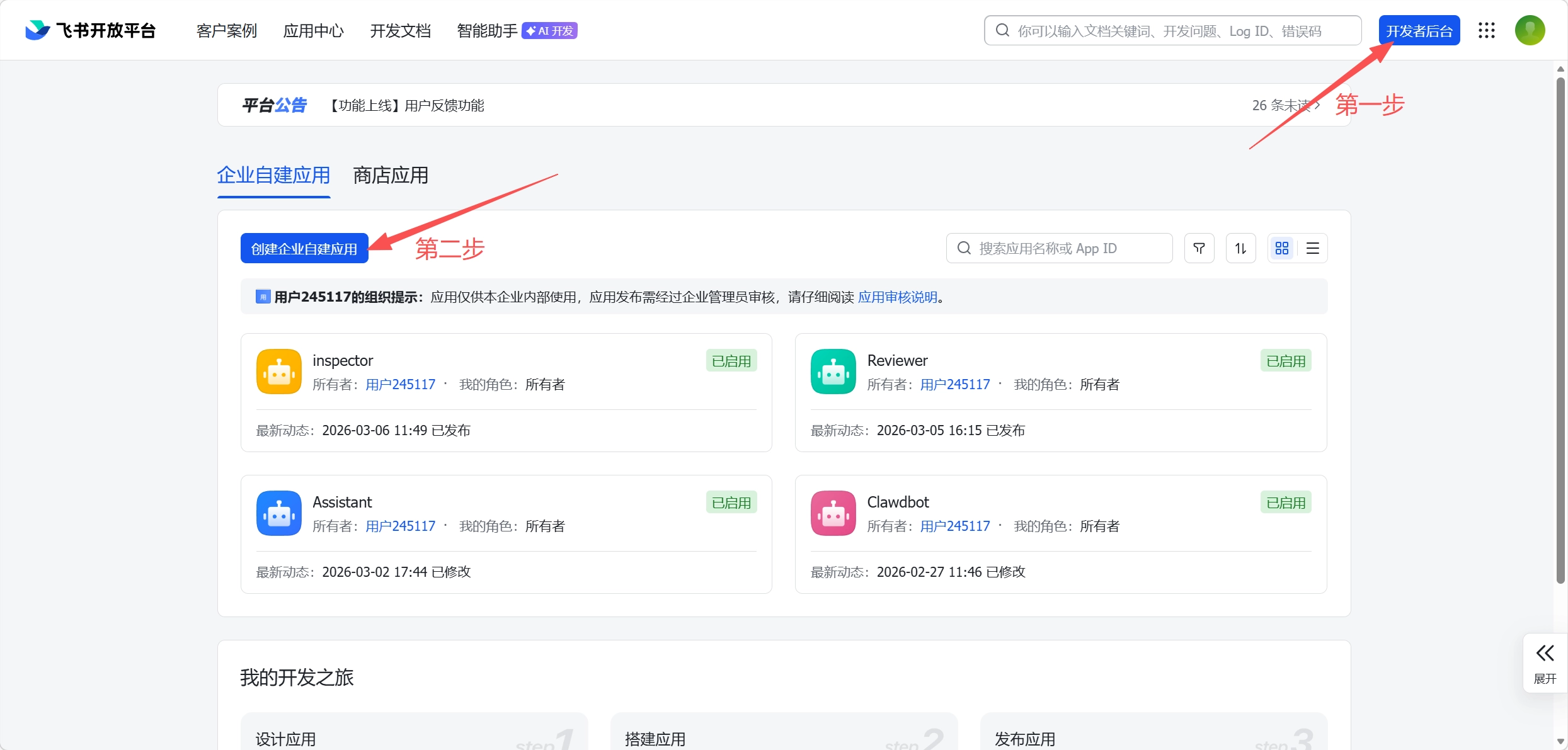Open the filter icon for apps
Image resolution: width=1568 pixels, height=750 pixels.
[x=1199, y=248]
